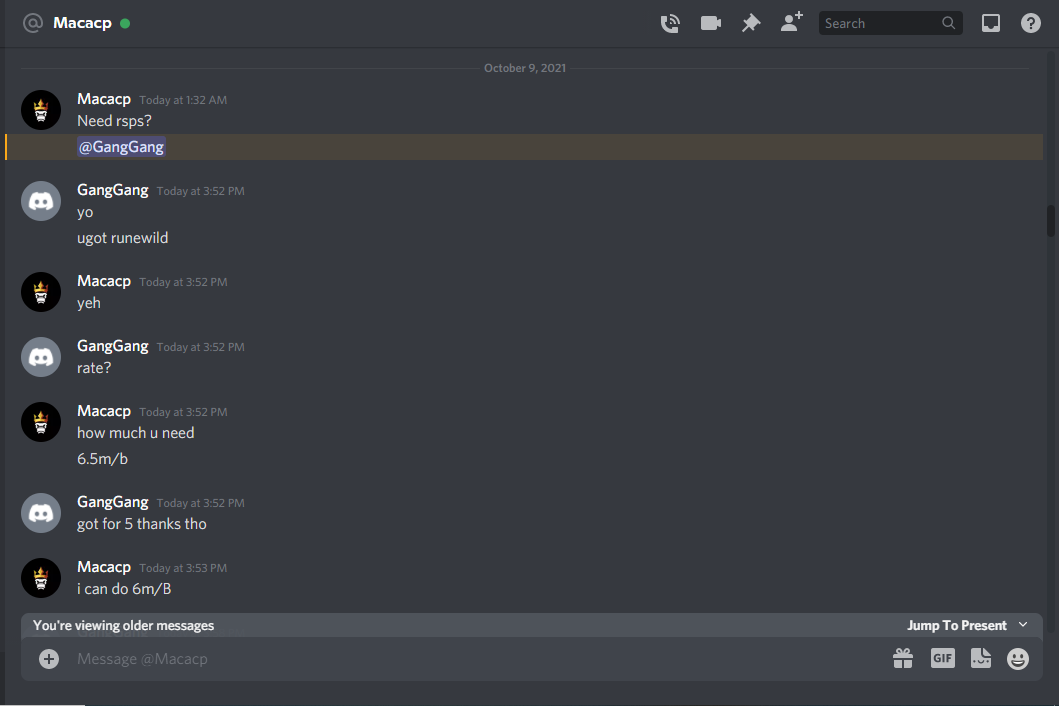Open Macacp's avatar on the Need rsps? message
1059x706 pixels.
click(x=41, y=110)
